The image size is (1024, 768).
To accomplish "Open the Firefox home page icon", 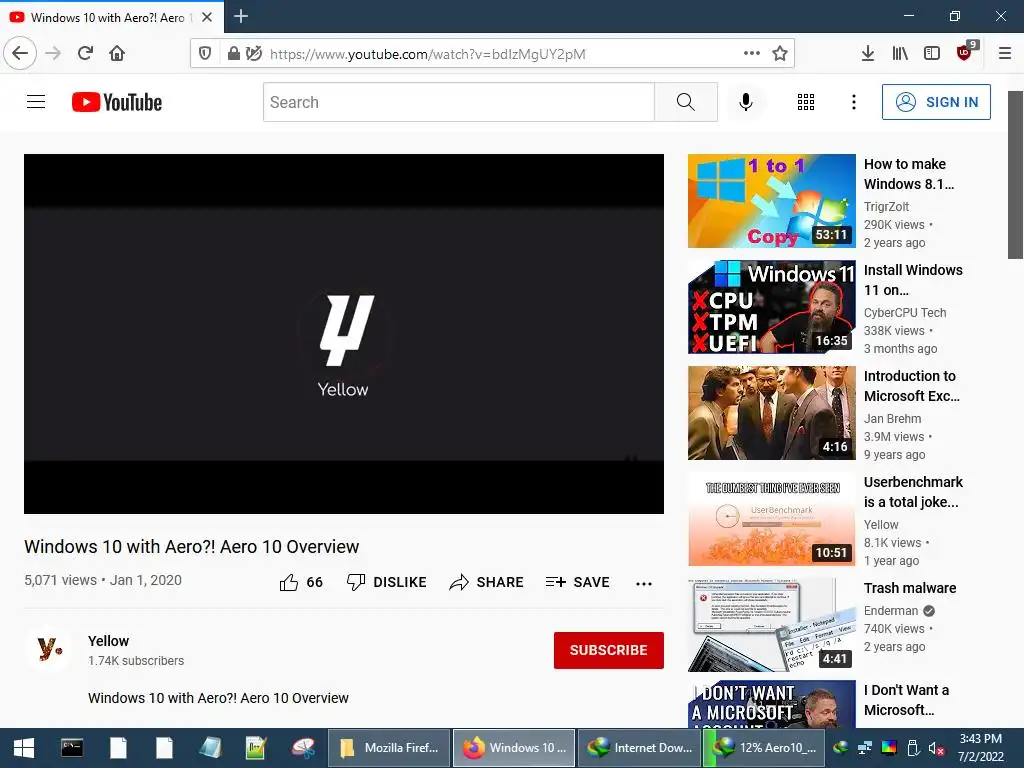I will pyautogui.click(x=117, y=53).
